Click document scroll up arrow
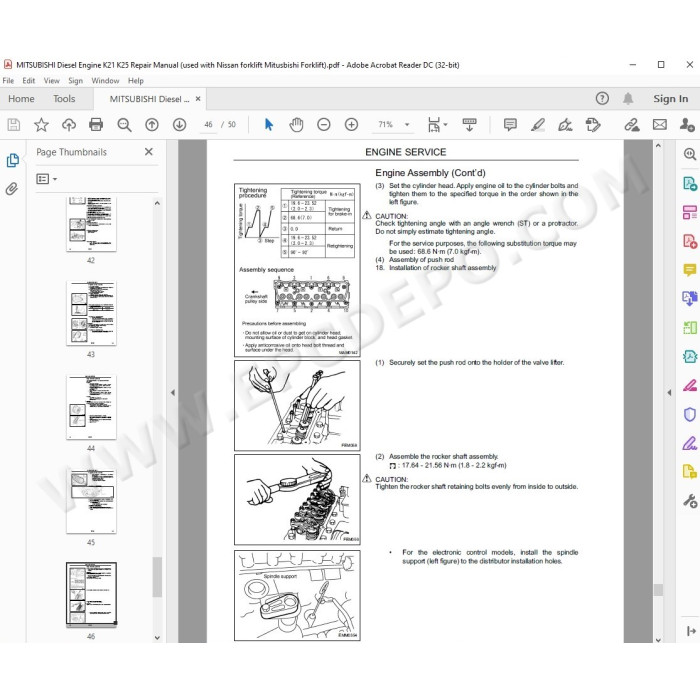 pos(658,146)
